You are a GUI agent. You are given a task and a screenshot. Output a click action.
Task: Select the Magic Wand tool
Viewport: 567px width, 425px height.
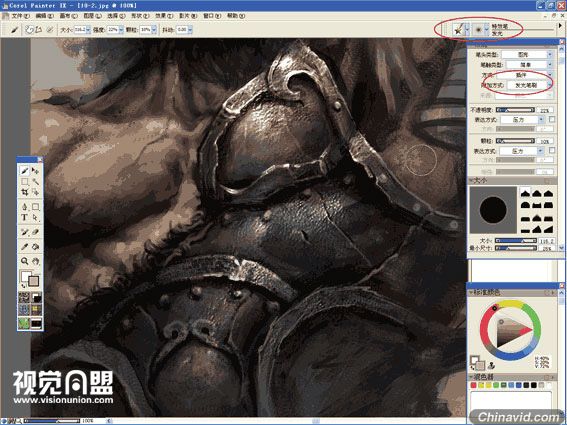(x=35, y=181)
